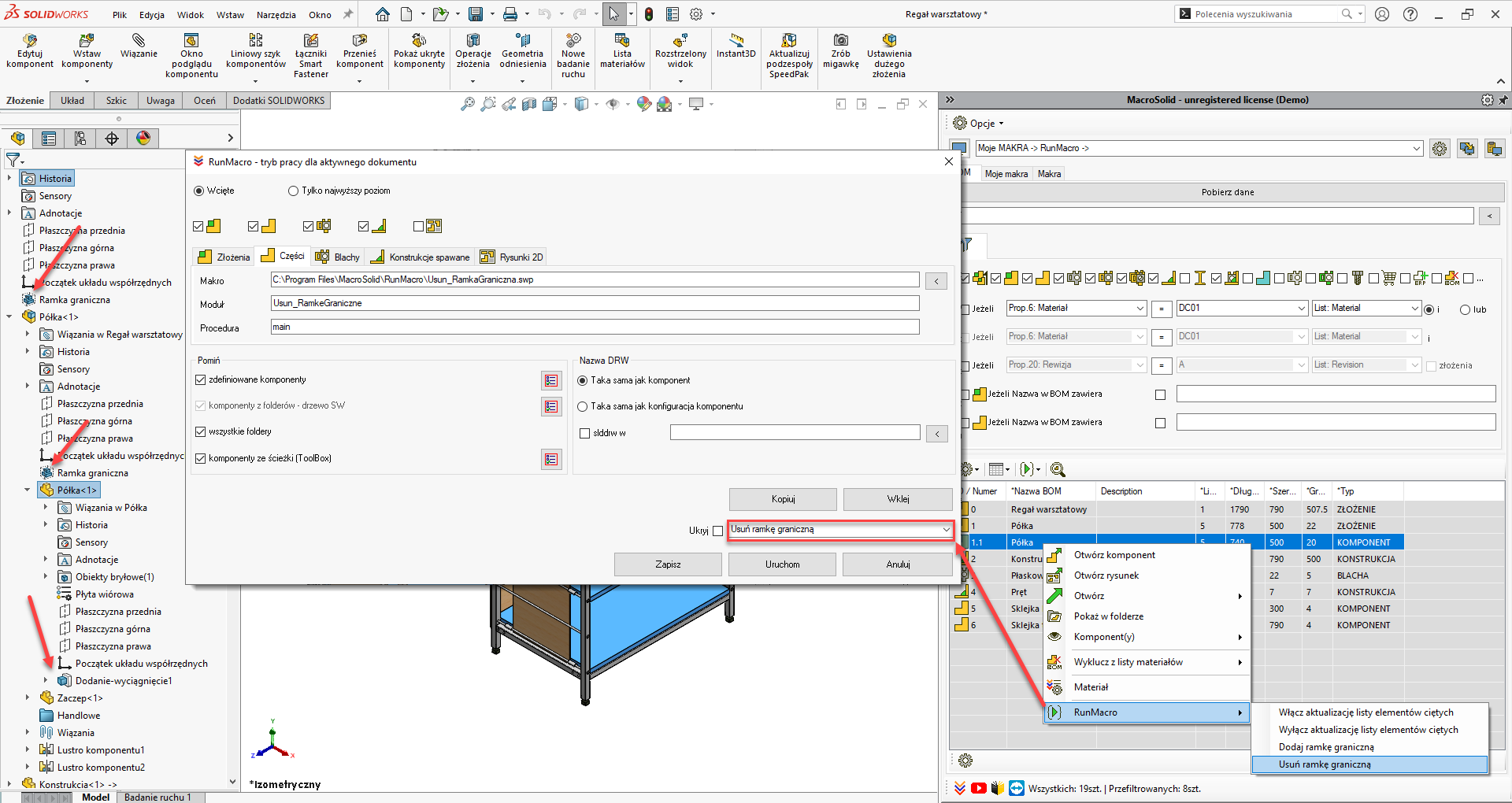Click Nowe badanie ruchu icon
The width and height of the screenshot is (1512, 803).
coord(573,41)
